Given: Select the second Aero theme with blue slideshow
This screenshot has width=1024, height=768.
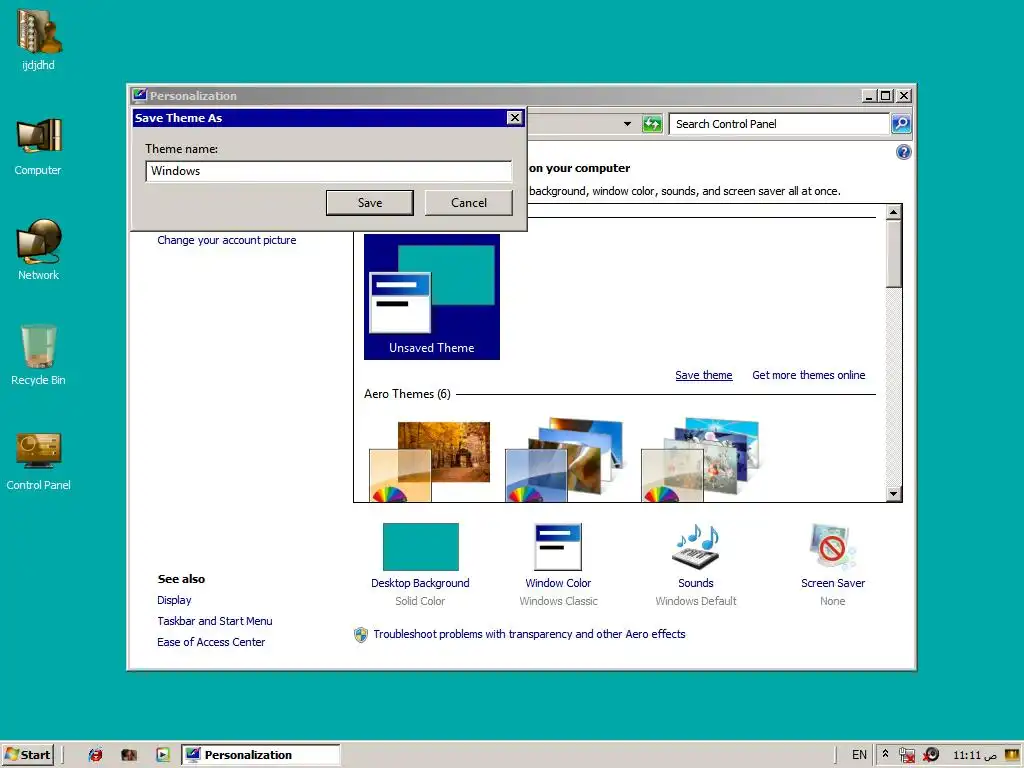Looking at the screenshot, I should (x=565, y=460).
